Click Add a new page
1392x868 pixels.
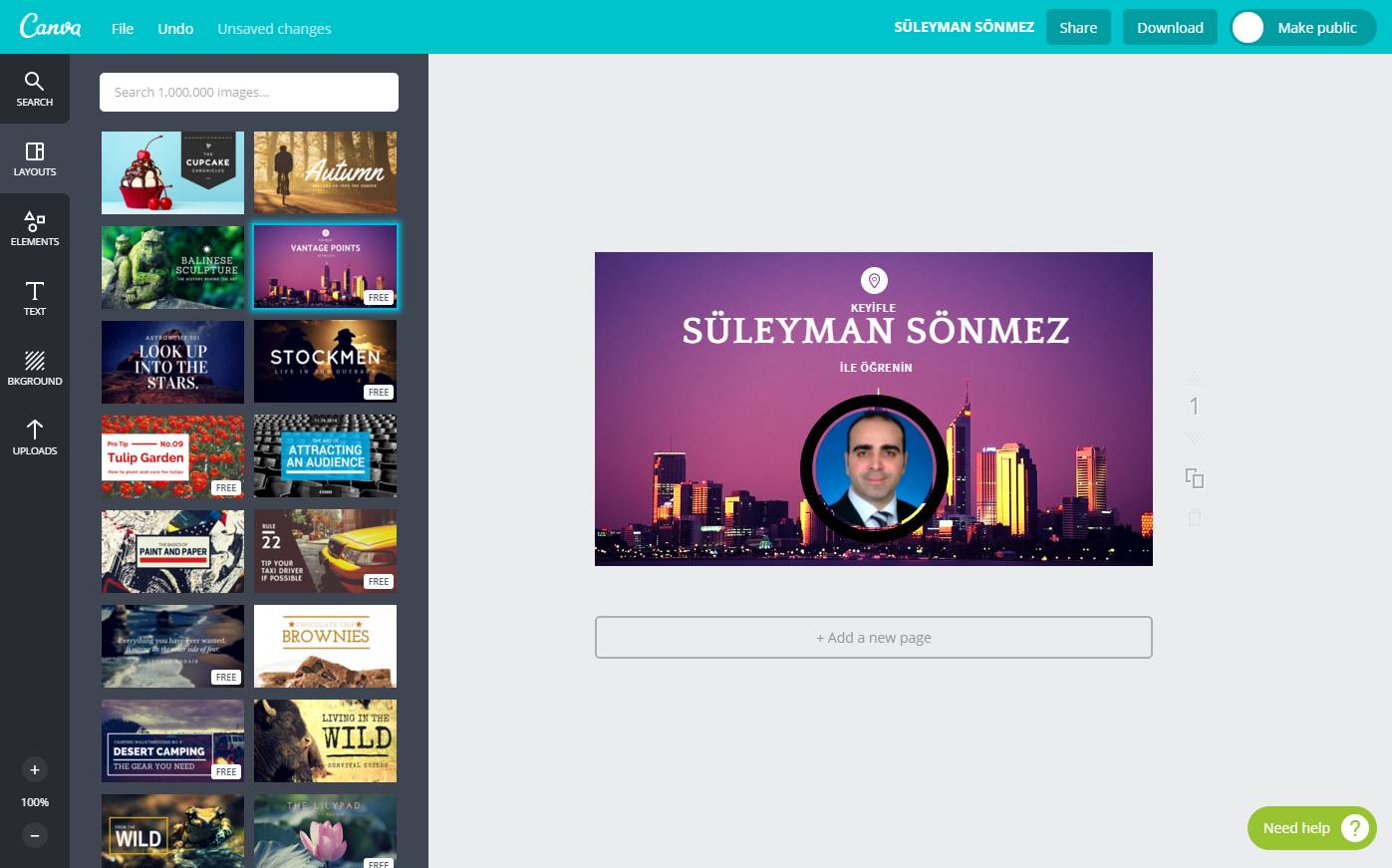[x=873, y=638]
